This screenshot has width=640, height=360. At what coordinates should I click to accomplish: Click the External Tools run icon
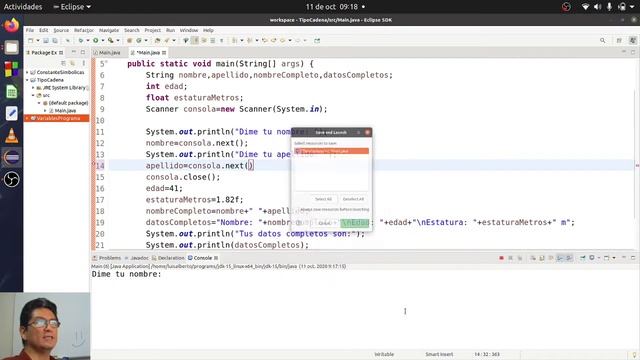[x=111, y=40]
